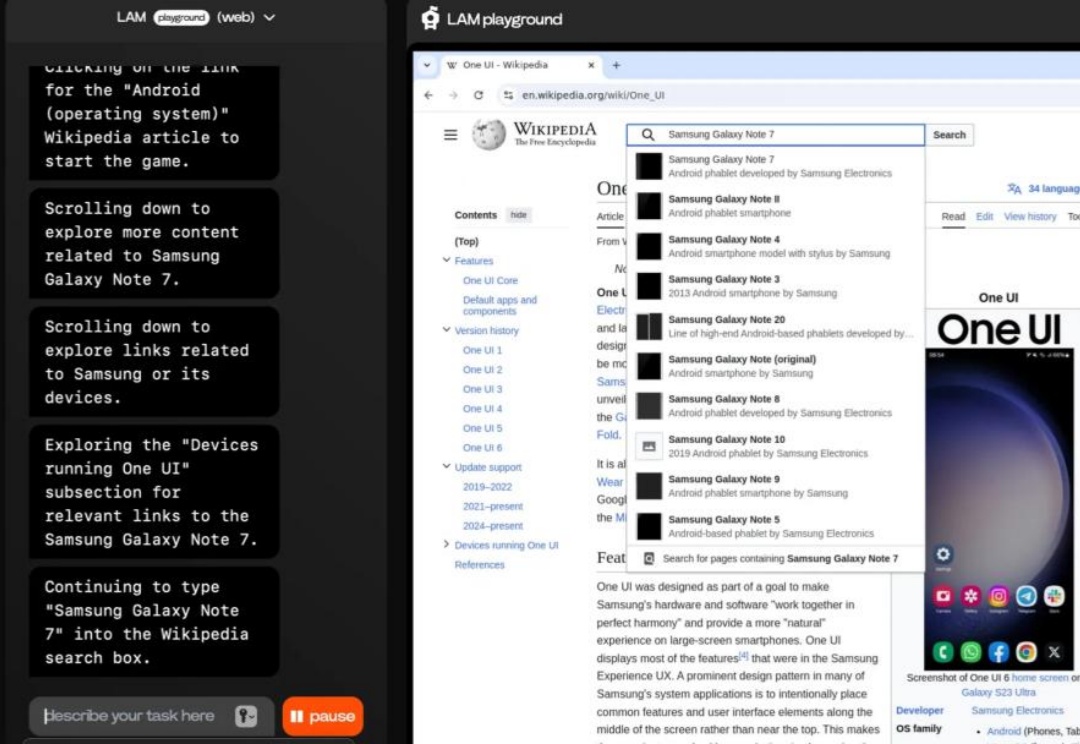Open the LAM playground web mode dropdown
The height and width of the screenshot is (744, 1080).
269,17
